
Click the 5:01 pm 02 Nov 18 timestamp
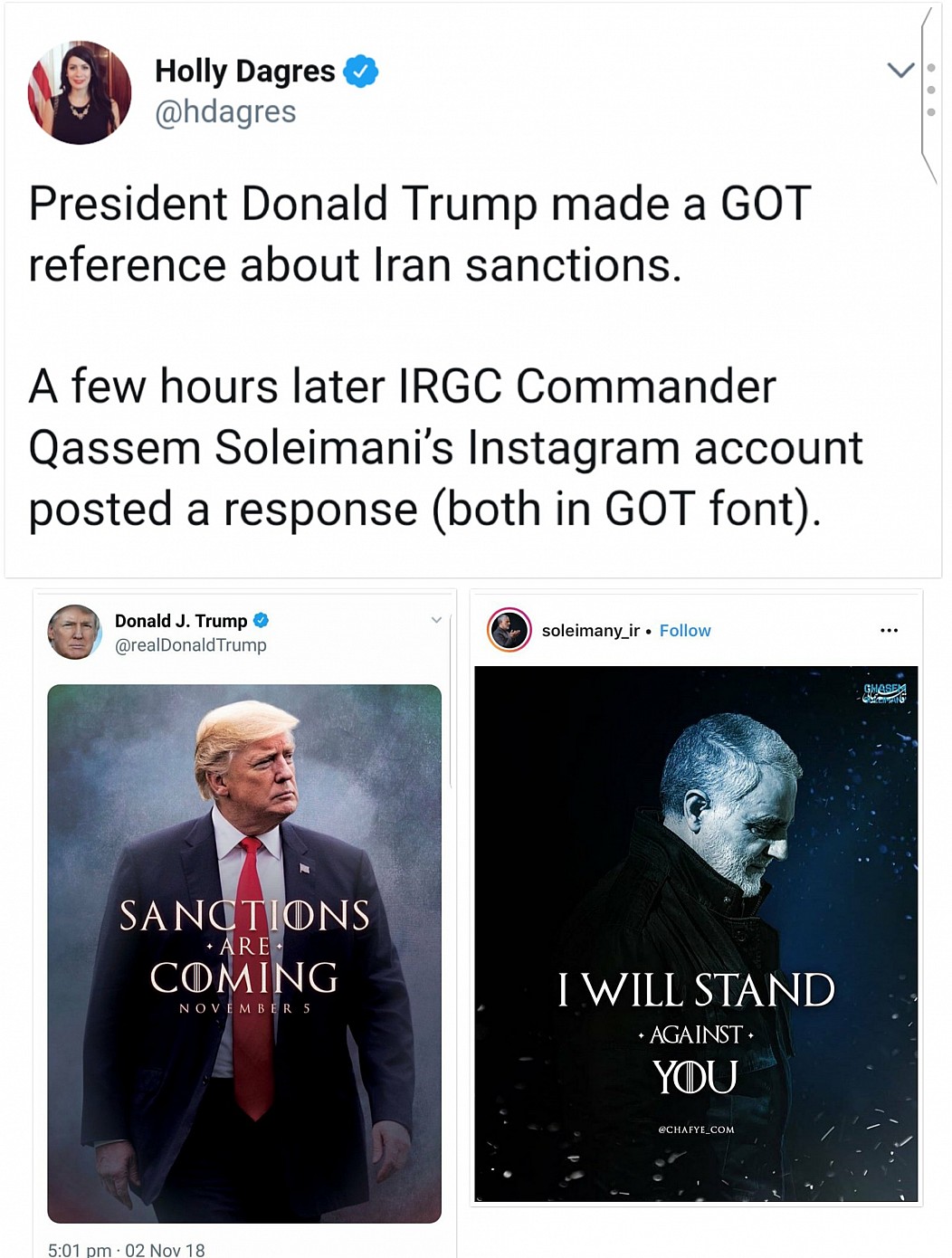pyautogui.click(x=127, y=1249)
